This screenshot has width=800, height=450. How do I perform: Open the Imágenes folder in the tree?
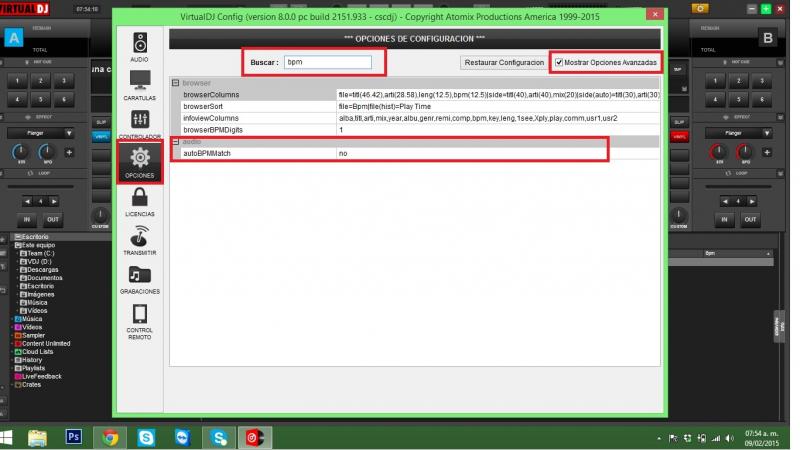pyautogui.click(x=37, y=294)
